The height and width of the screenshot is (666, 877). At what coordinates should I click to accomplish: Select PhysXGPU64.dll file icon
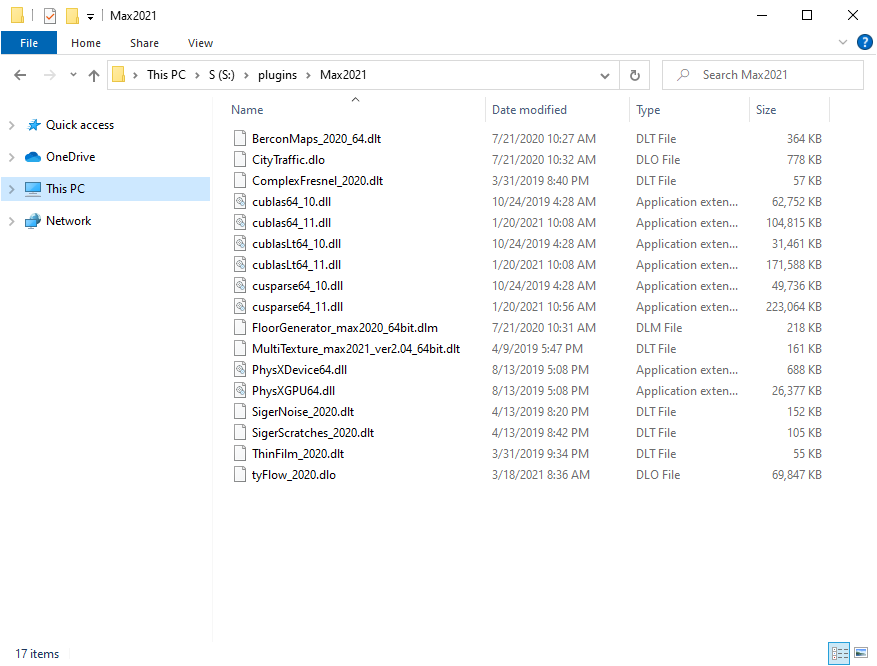tap(240, 390)
